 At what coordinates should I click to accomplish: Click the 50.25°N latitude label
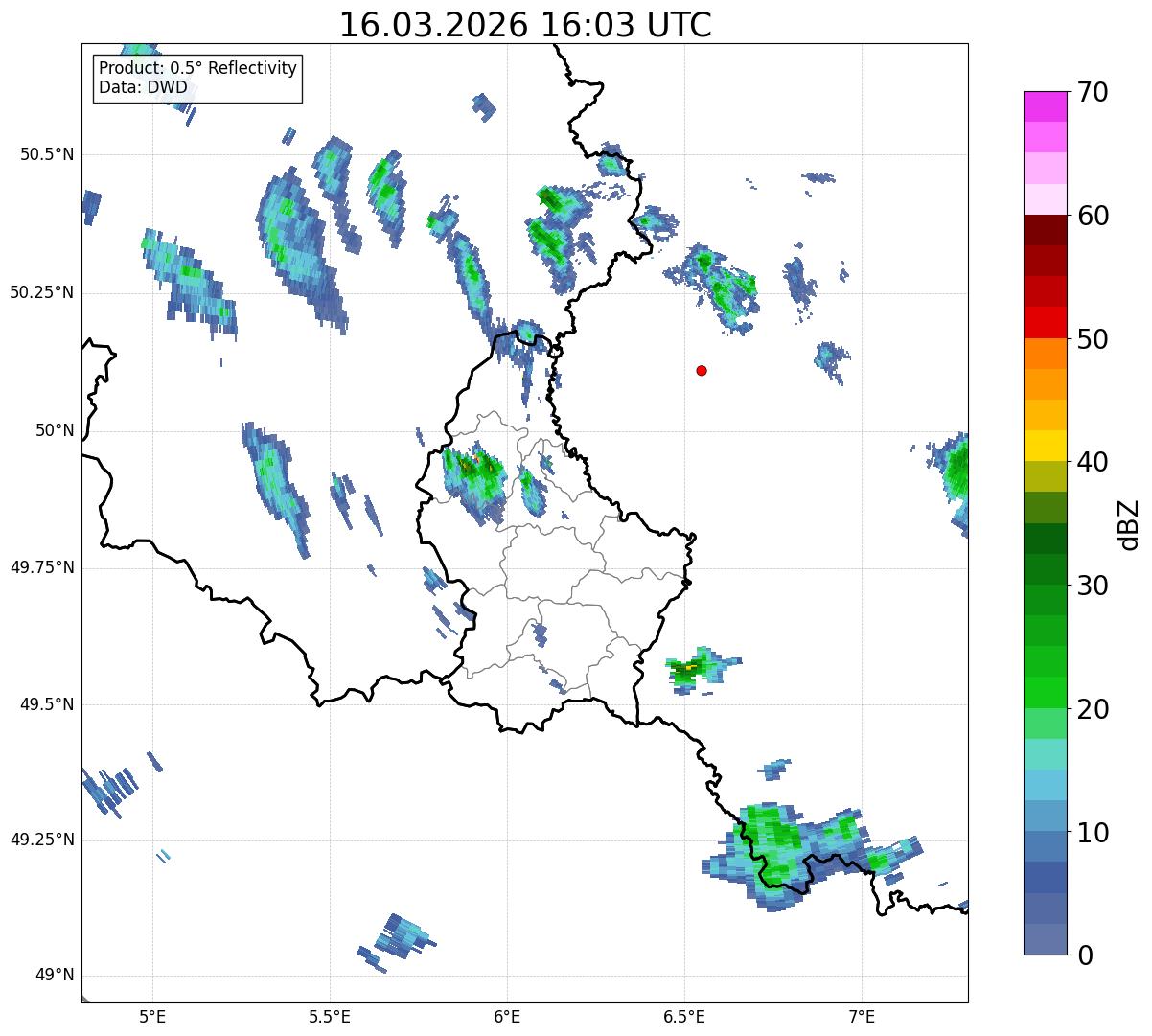[x=42, y=292]
